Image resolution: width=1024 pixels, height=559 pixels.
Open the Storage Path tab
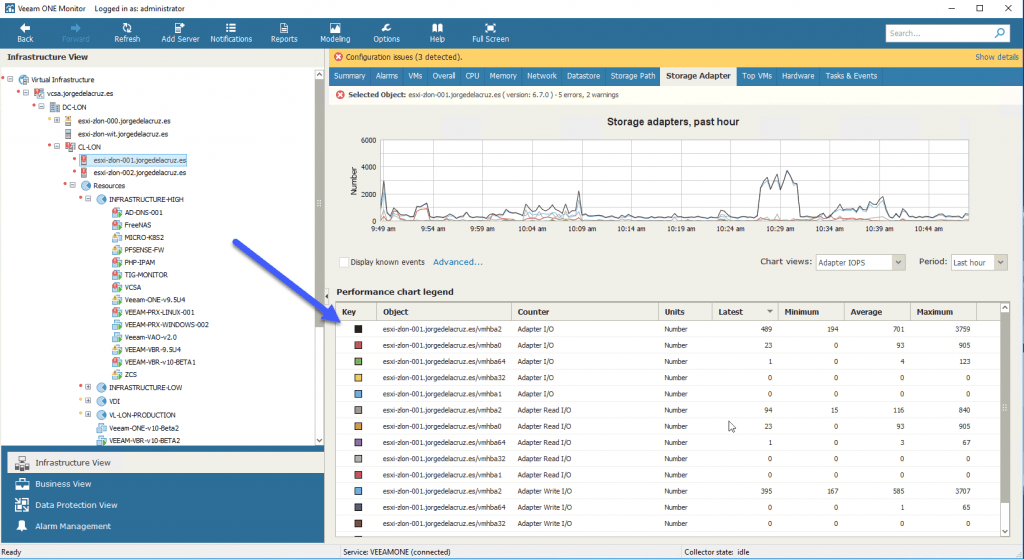pos(632,76)
